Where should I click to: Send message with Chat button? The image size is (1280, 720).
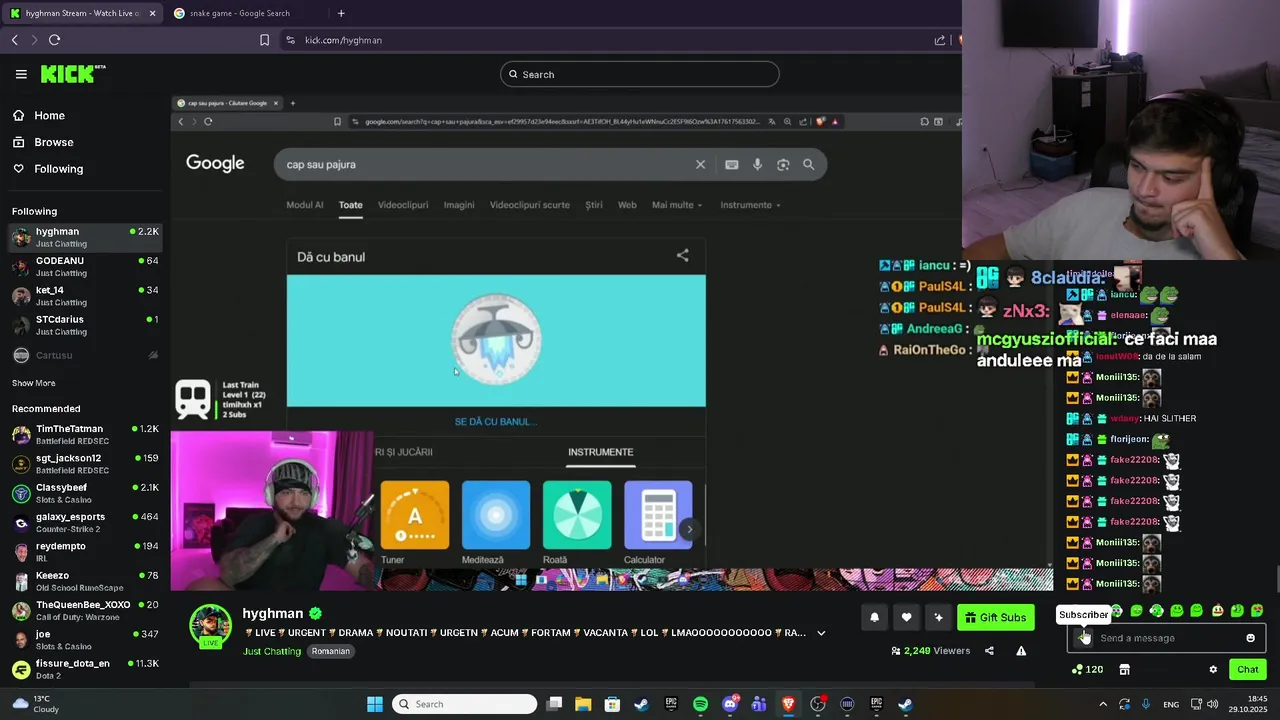[1248, 670]
